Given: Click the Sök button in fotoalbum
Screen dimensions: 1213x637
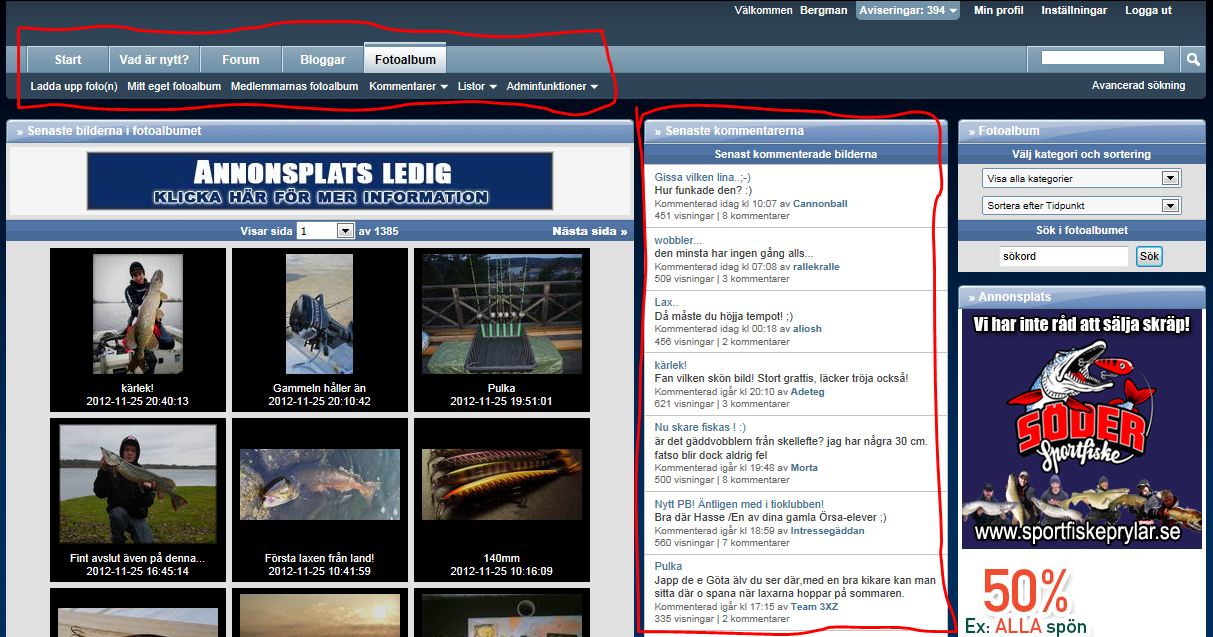Looking at the screenshot, I should pos(1149,257).
